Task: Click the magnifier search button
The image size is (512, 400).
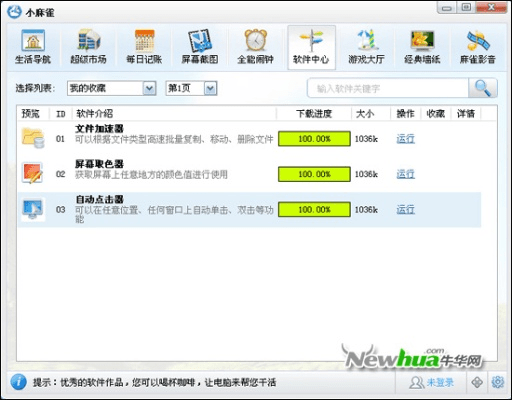Action: tap(483, 88)
